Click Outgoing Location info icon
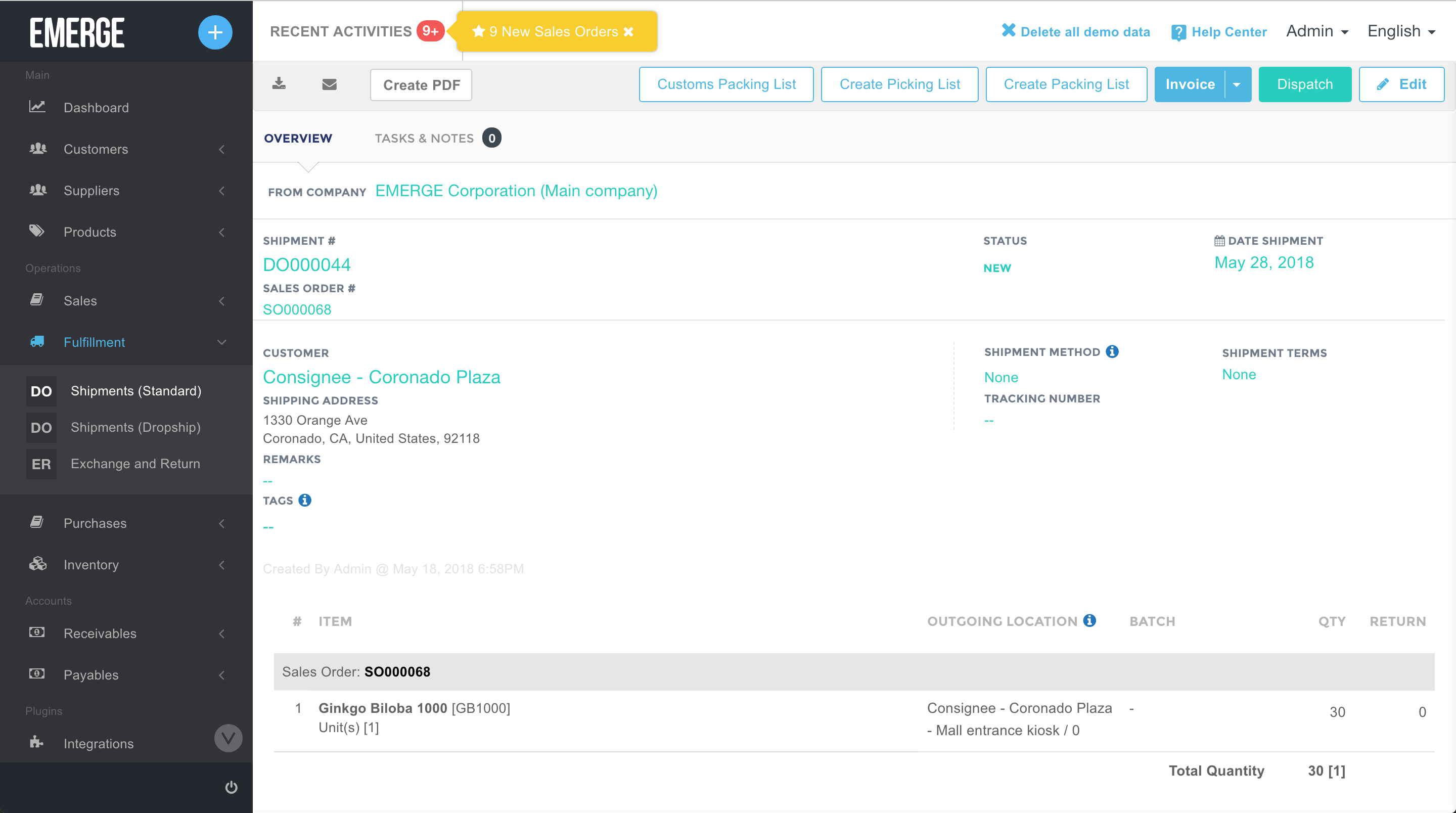 tap(1090, 621)
